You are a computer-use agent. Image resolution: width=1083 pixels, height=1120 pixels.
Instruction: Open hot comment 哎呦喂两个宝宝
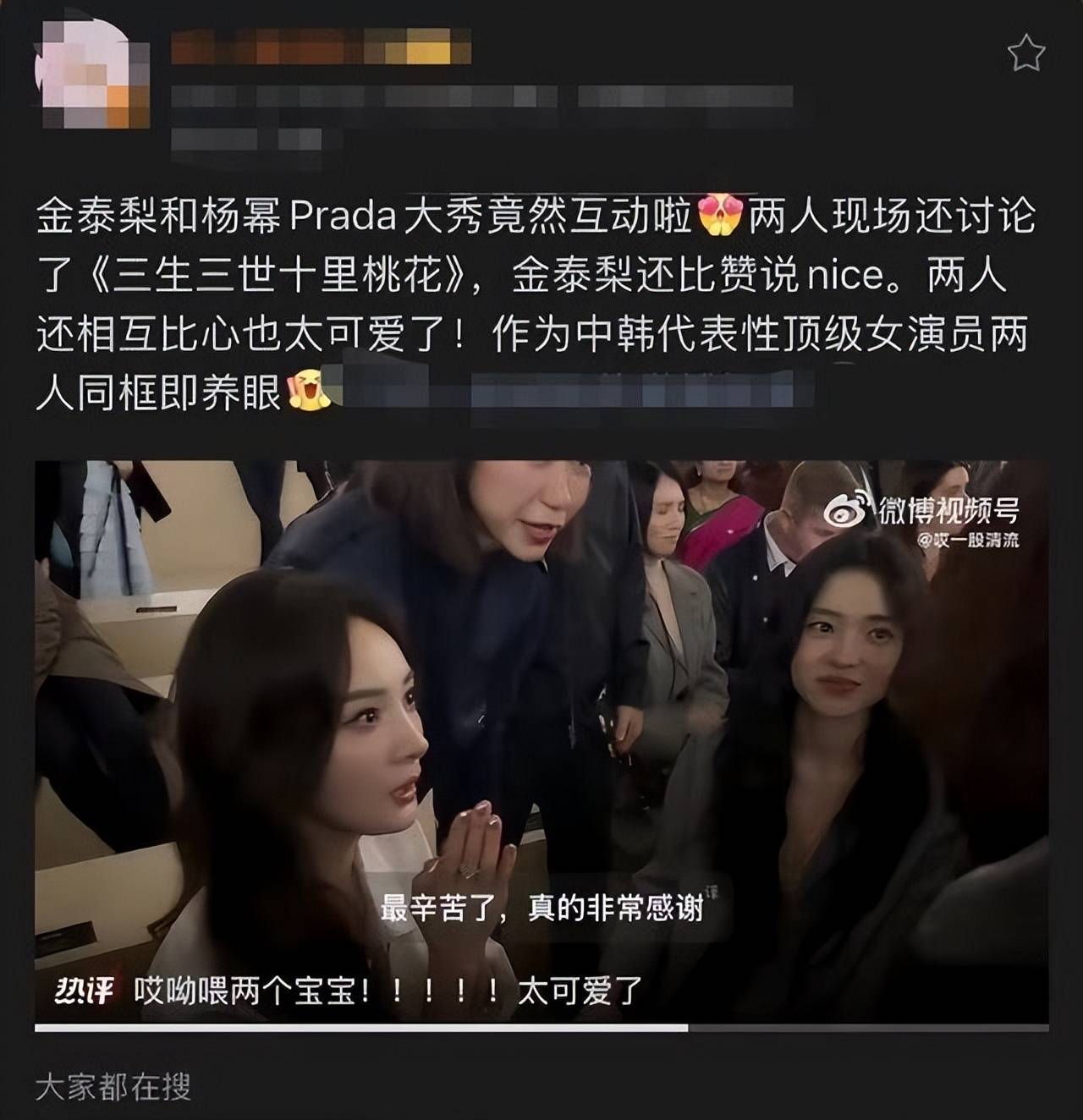pos(388,990)
